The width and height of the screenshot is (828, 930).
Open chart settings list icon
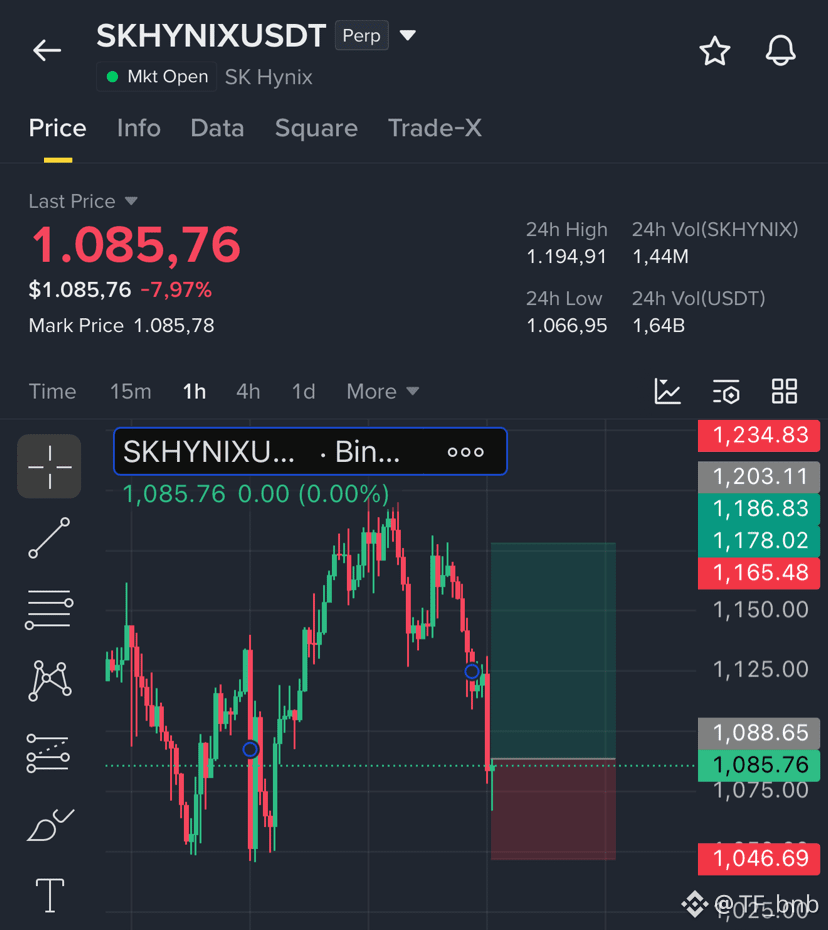click(x=726, y=391)
